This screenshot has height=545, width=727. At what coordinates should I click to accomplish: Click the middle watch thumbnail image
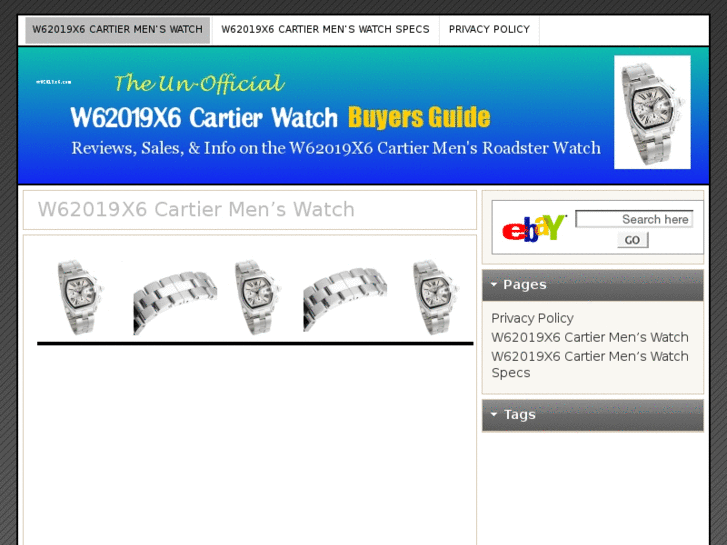pos(256,297)
